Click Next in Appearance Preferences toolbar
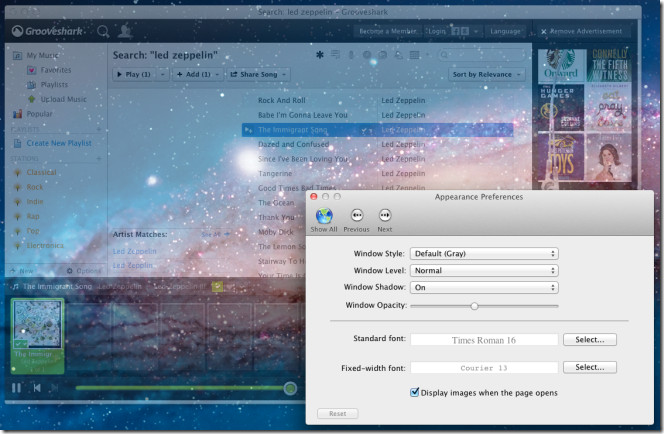664x434 pixels. click(385, 220)
